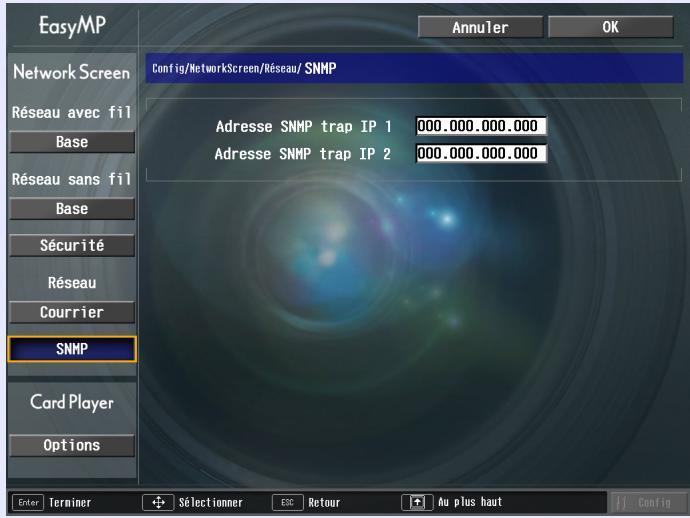Viewport: 690px width, 518px height.
Task: Click the dimmed Config button
Action: pyautogui.click(x=647, y=502)
